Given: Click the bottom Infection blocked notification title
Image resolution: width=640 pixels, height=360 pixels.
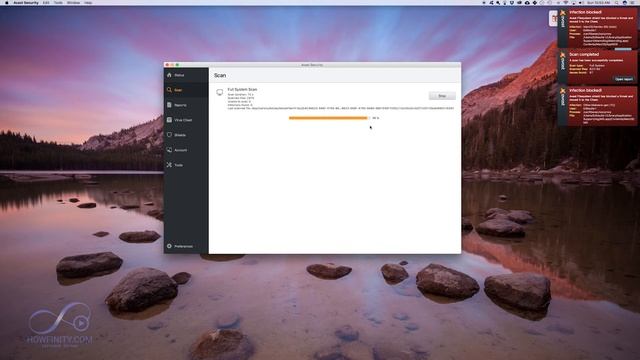Looking at the screenshot, I should [585, 90].
